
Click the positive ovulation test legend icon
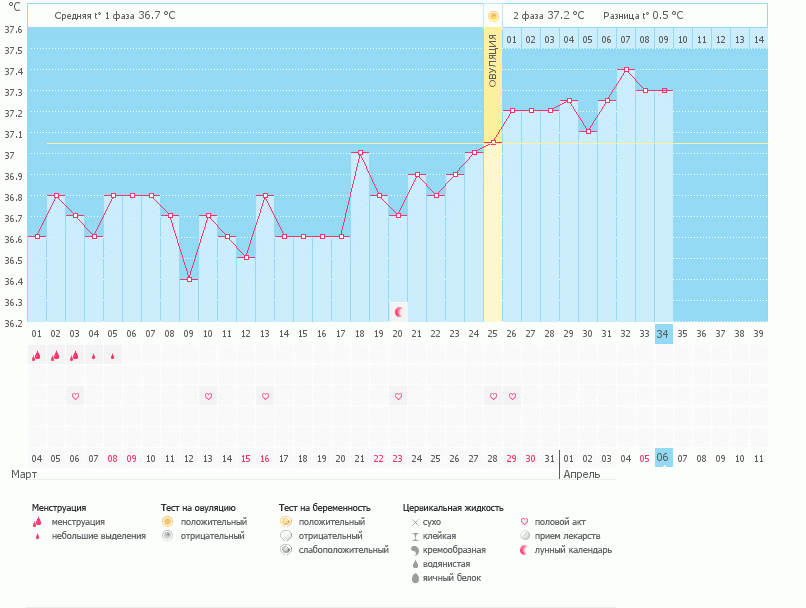pyautogui.click(x=168, y=522)
